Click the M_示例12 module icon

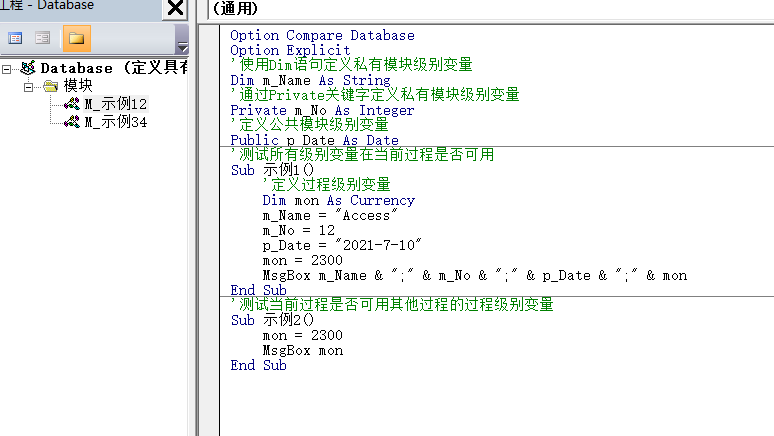click(x=72, y=104)
